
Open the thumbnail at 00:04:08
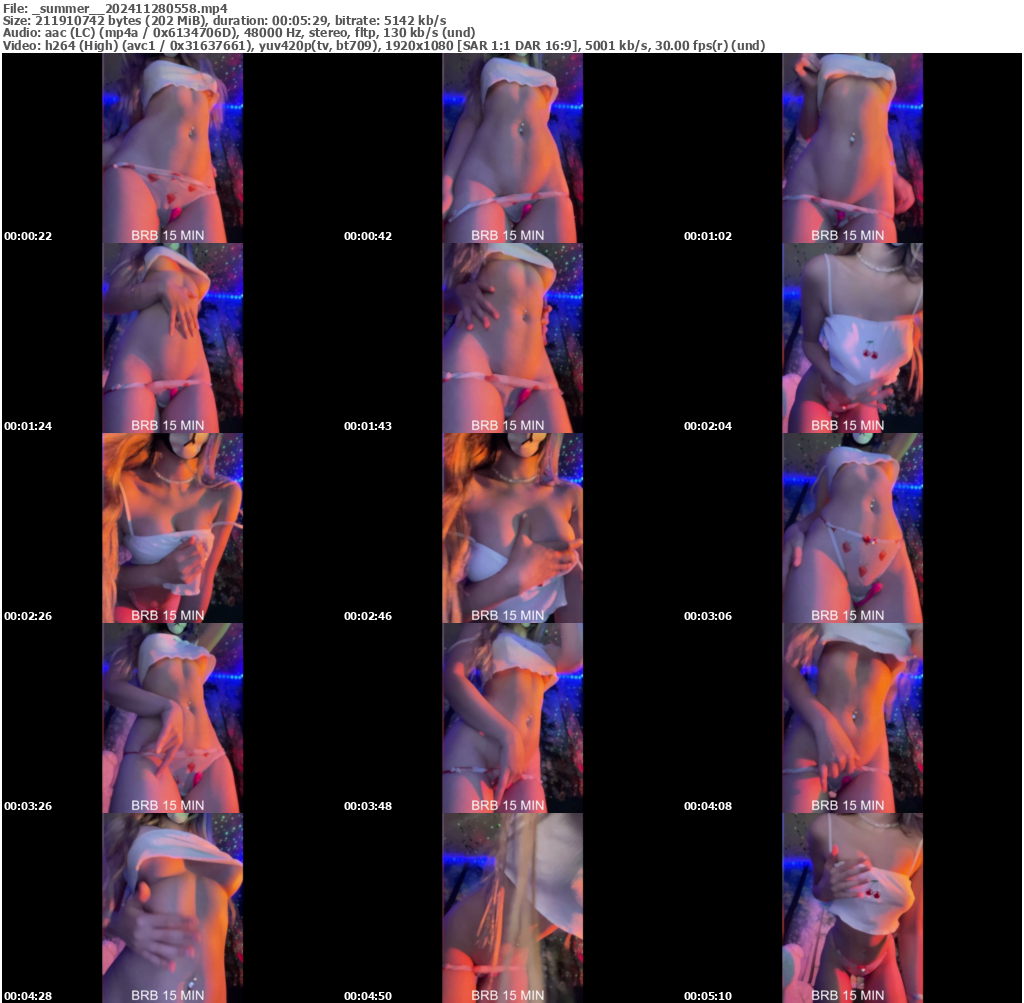coord(852,718)
